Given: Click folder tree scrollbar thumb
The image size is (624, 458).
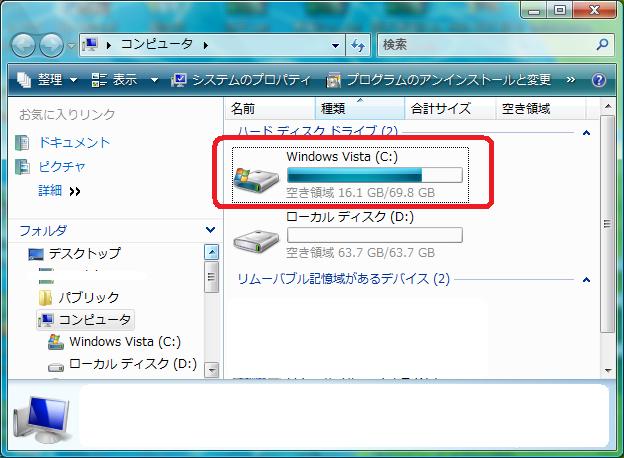Looking at the screenshot, I should [211, 277].
